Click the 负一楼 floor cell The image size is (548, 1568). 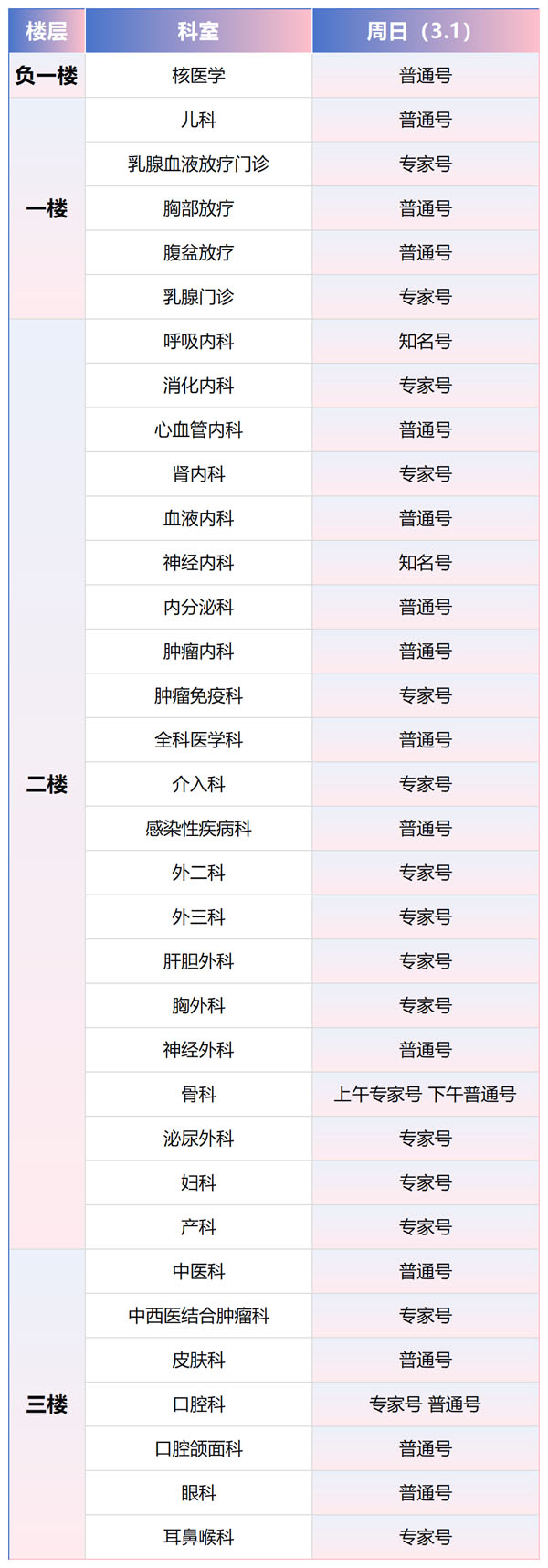(x=47, y=76)
